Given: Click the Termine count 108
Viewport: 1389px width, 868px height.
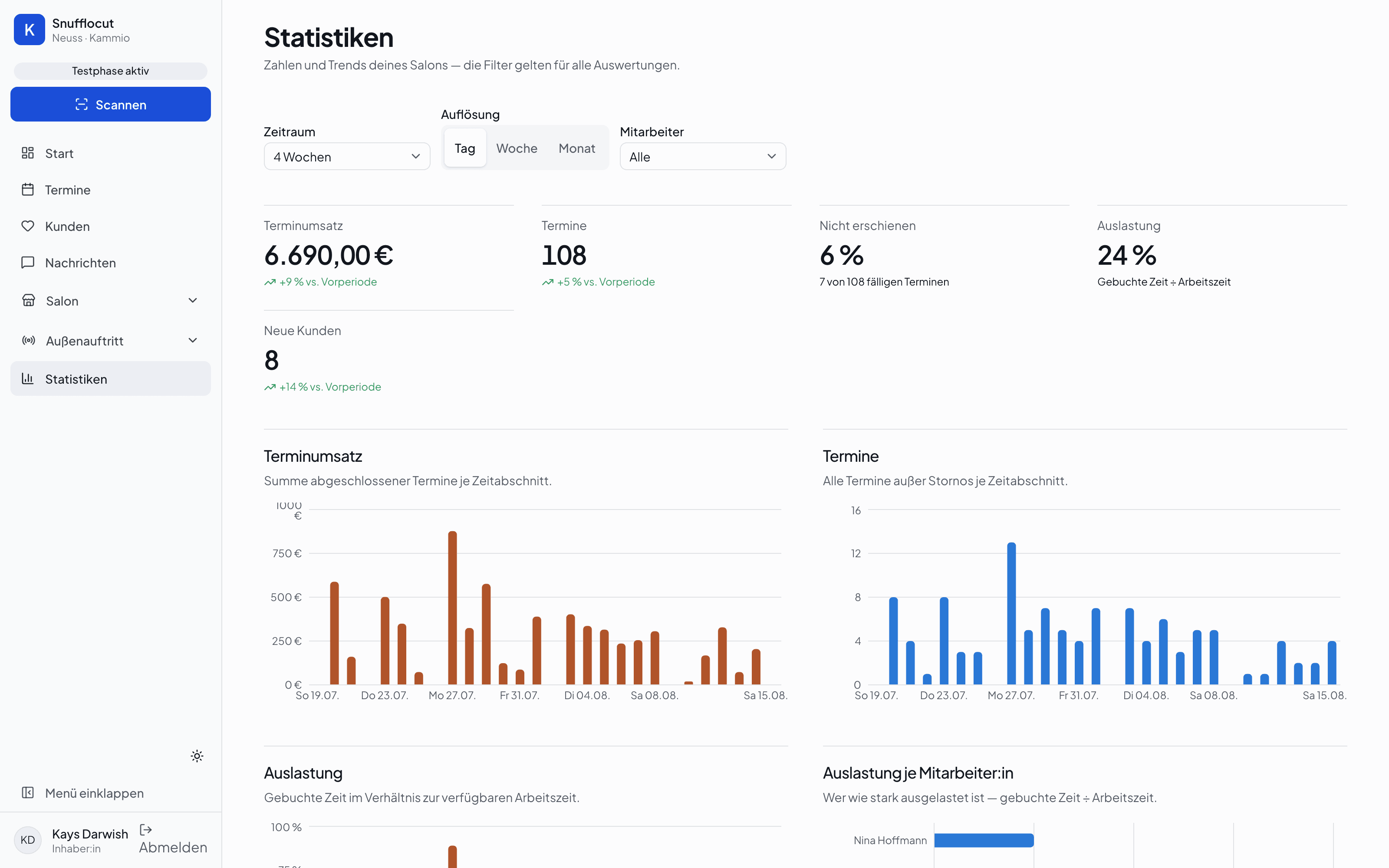Looking at the screenshot, I should [564, 255].
